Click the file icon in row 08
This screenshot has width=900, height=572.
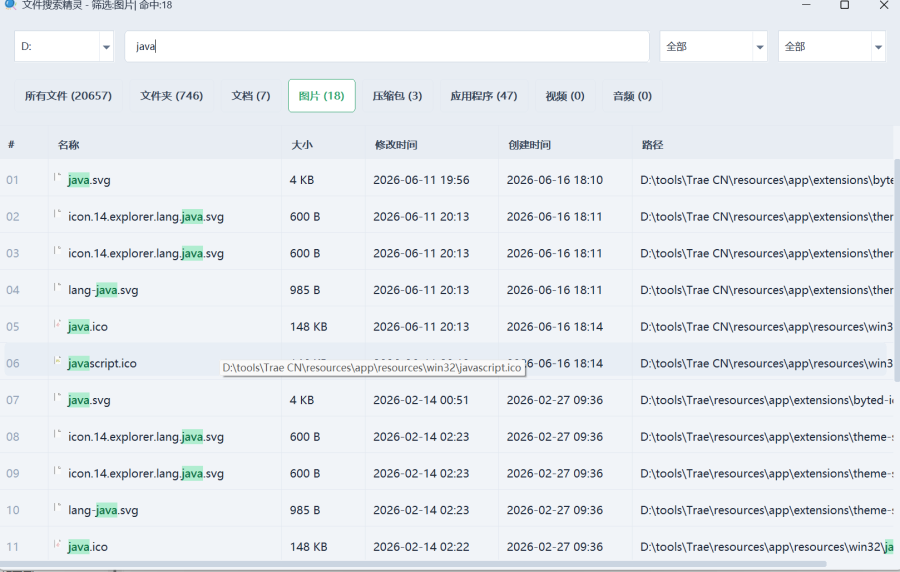[57, 434]
